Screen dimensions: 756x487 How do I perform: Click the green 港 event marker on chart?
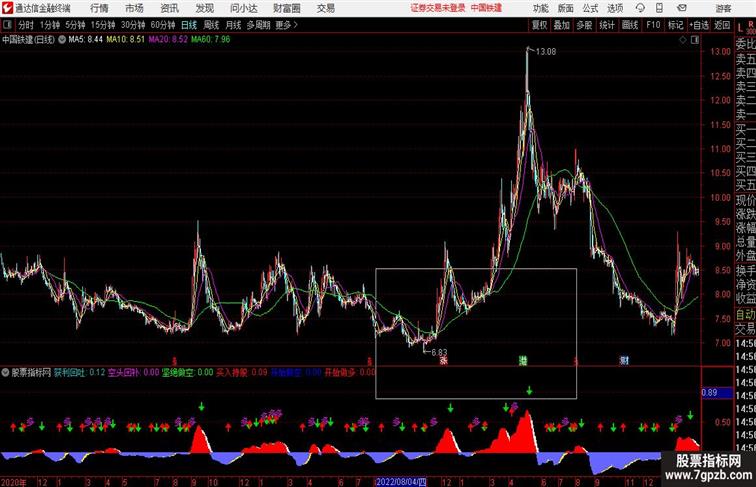[x=523, y=360]
